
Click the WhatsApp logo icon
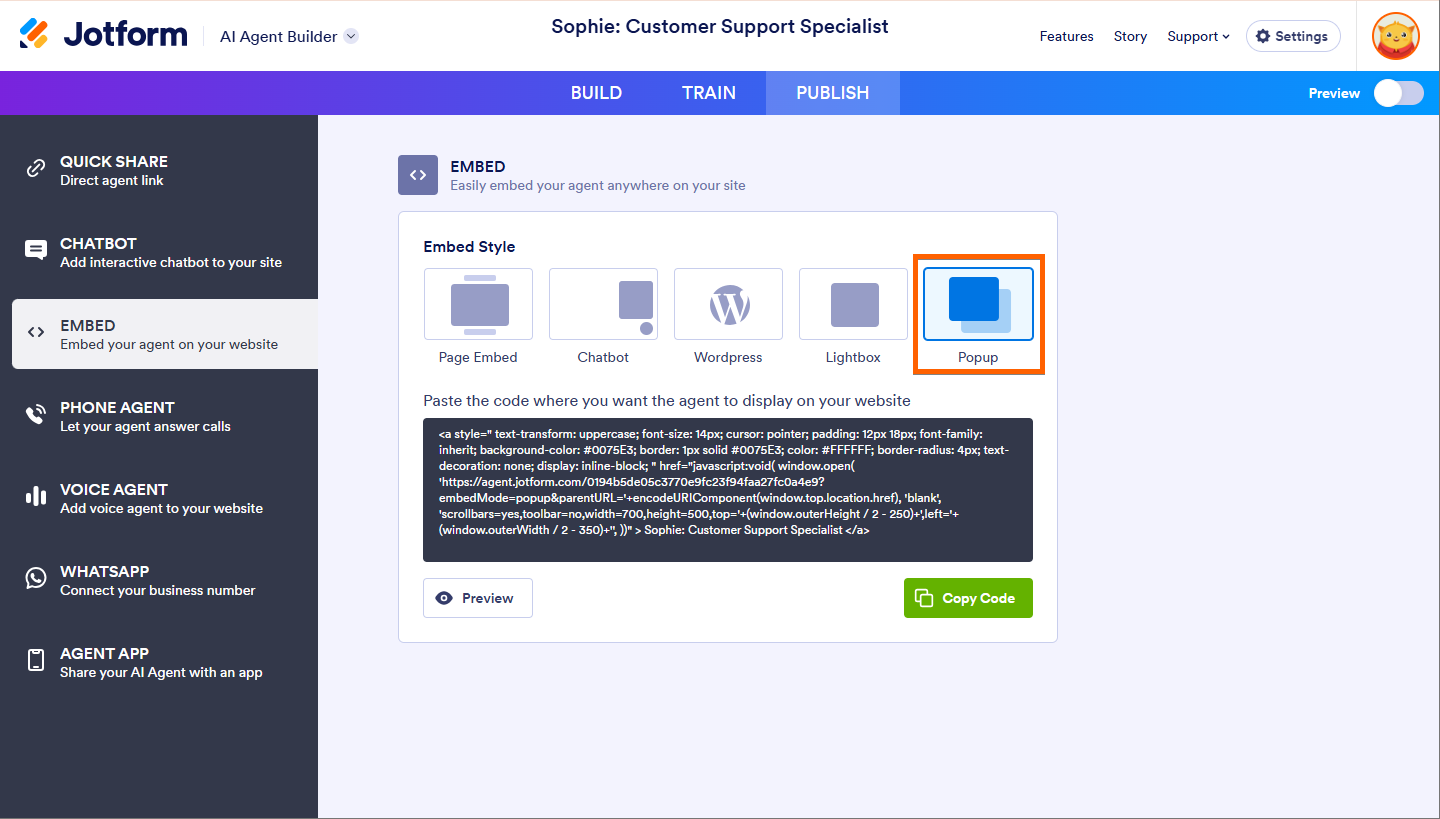36,578
